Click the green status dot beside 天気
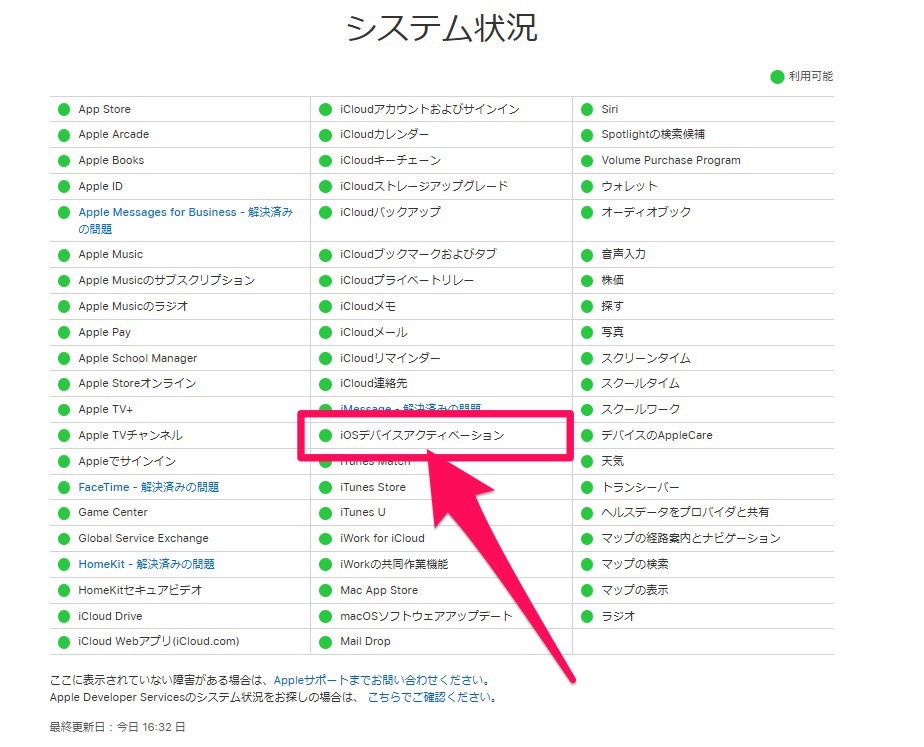Viewport: 924px width, 747px height. (587, 462)
